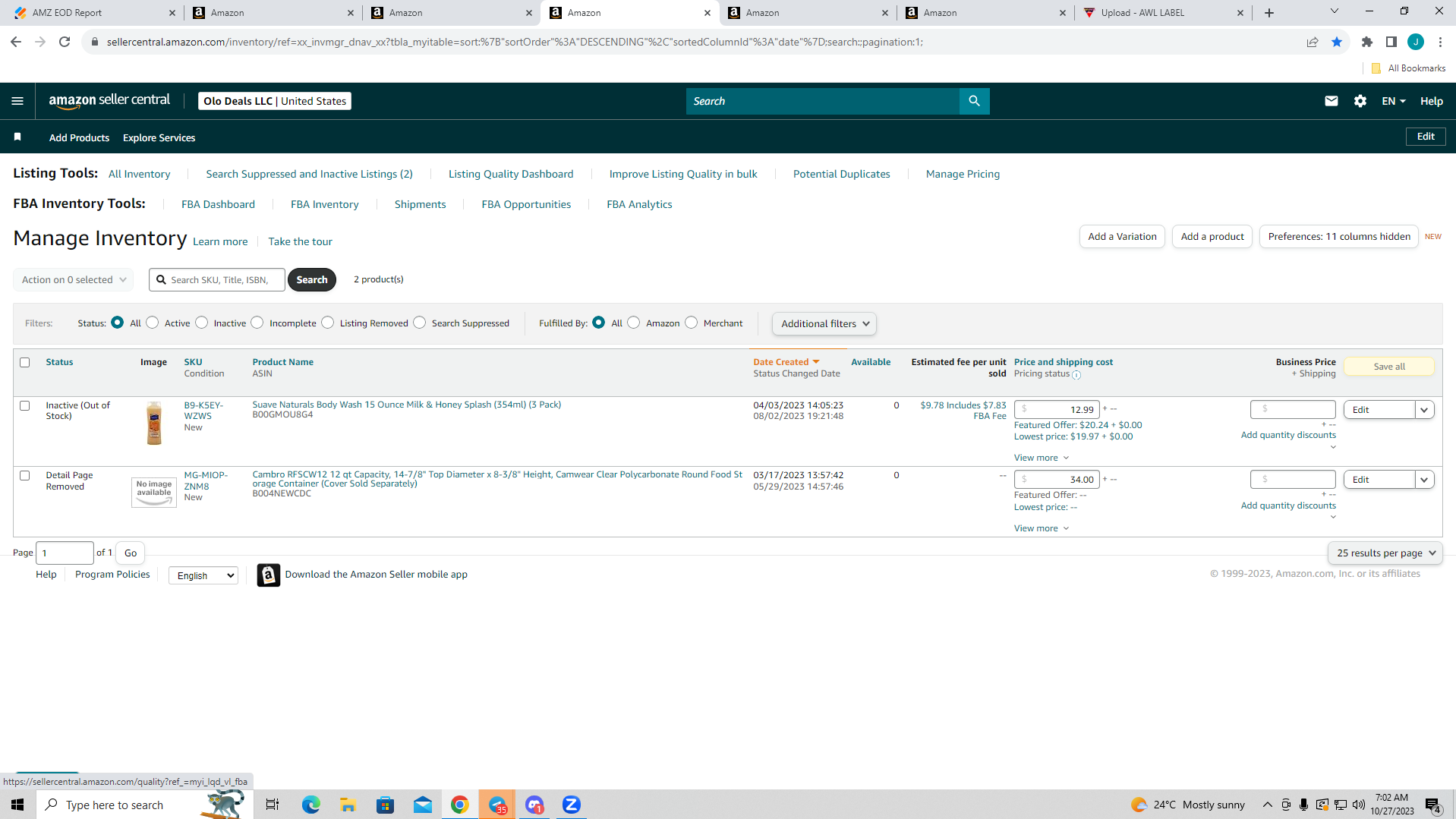The width and height of the screenshot is (1456, 819).
Task: Click the yellow Save all button
Action: point(1389,367)
